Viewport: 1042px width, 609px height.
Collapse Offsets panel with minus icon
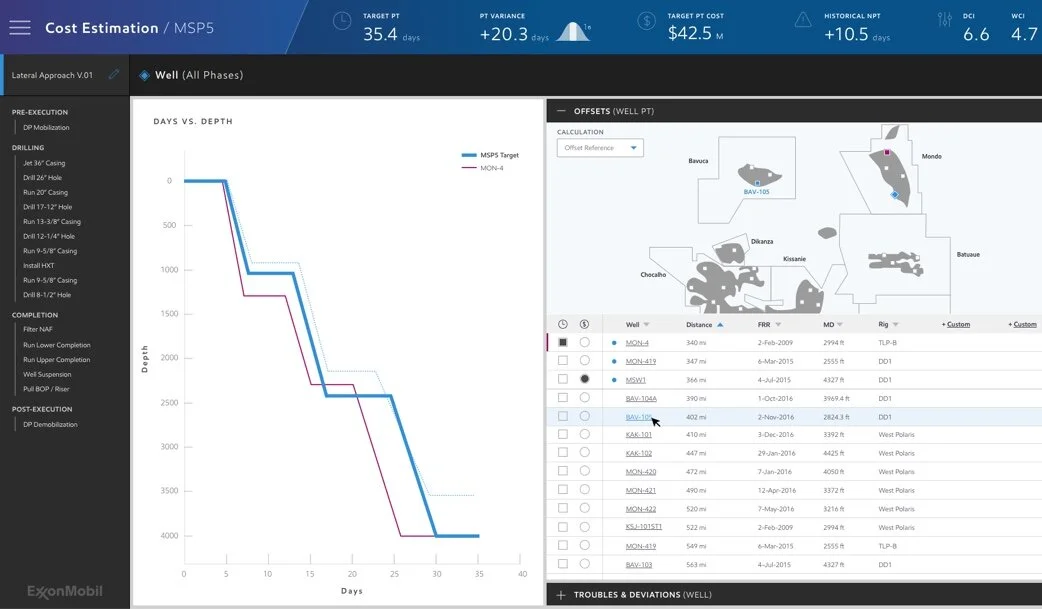pyautogui.click(x=562, y=111)
